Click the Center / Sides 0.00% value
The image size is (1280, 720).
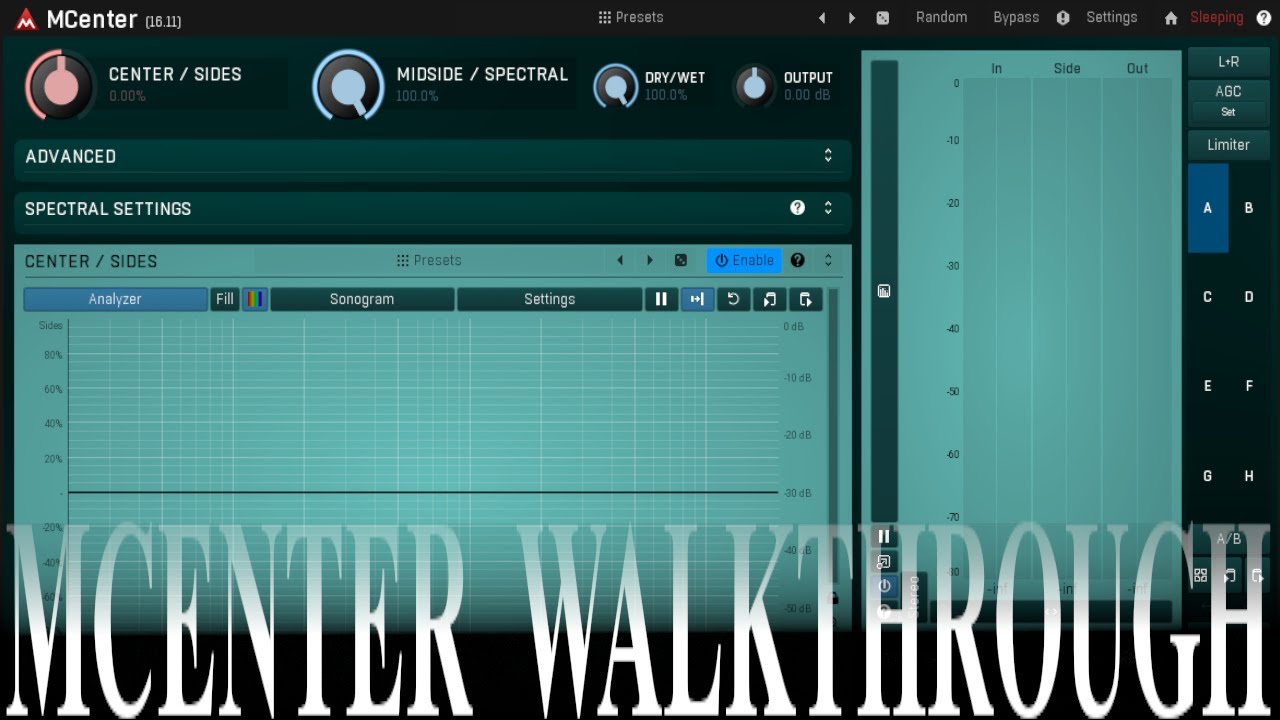click(x=127, y=96)
